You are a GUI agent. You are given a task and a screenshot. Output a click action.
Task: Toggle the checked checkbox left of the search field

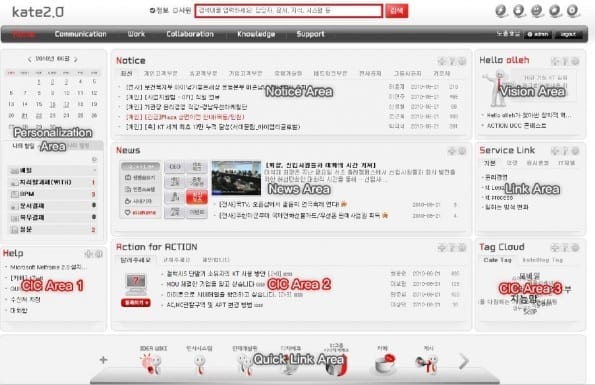coord(152,11)
